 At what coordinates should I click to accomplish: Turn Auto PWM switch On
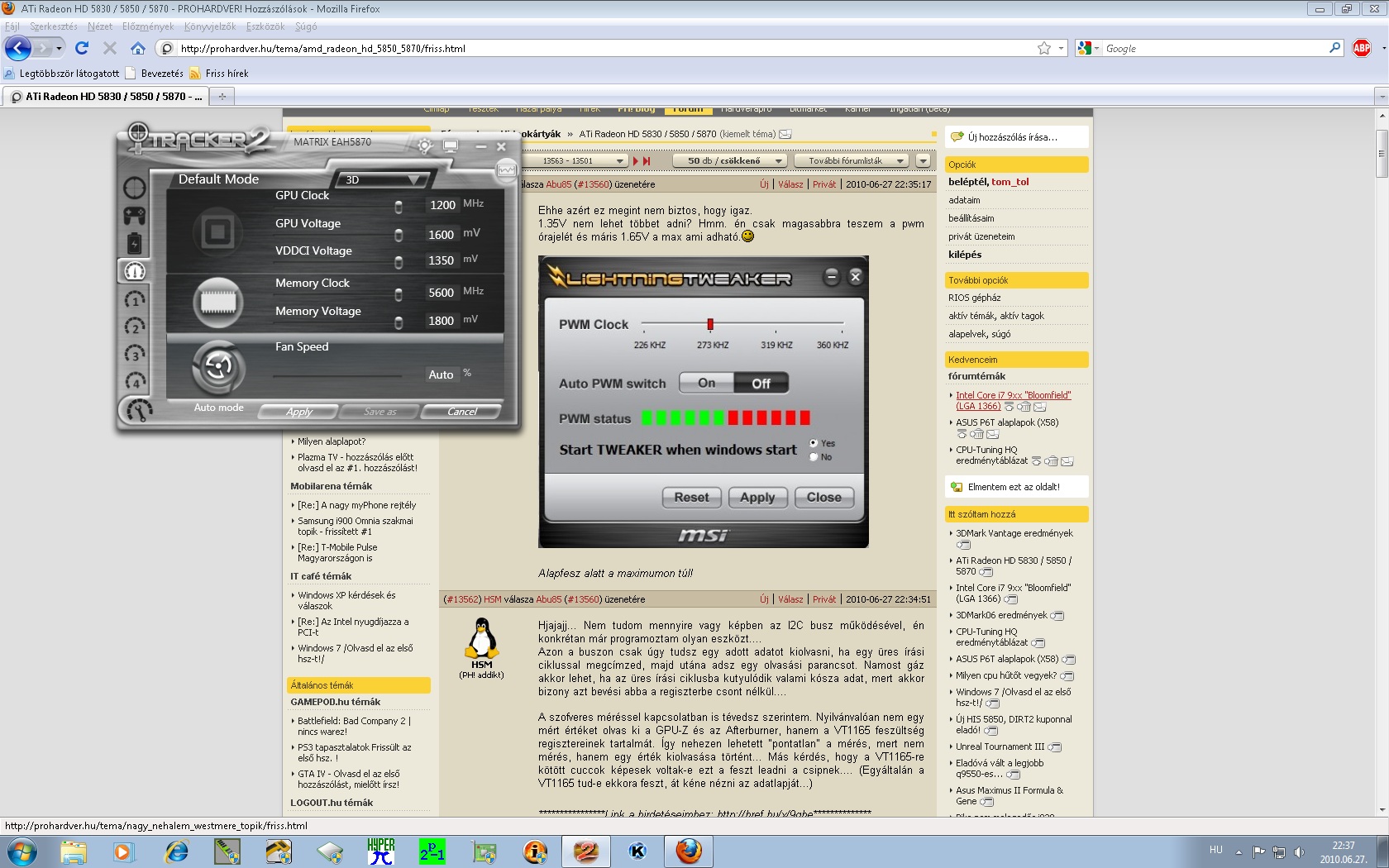point(706,383)
